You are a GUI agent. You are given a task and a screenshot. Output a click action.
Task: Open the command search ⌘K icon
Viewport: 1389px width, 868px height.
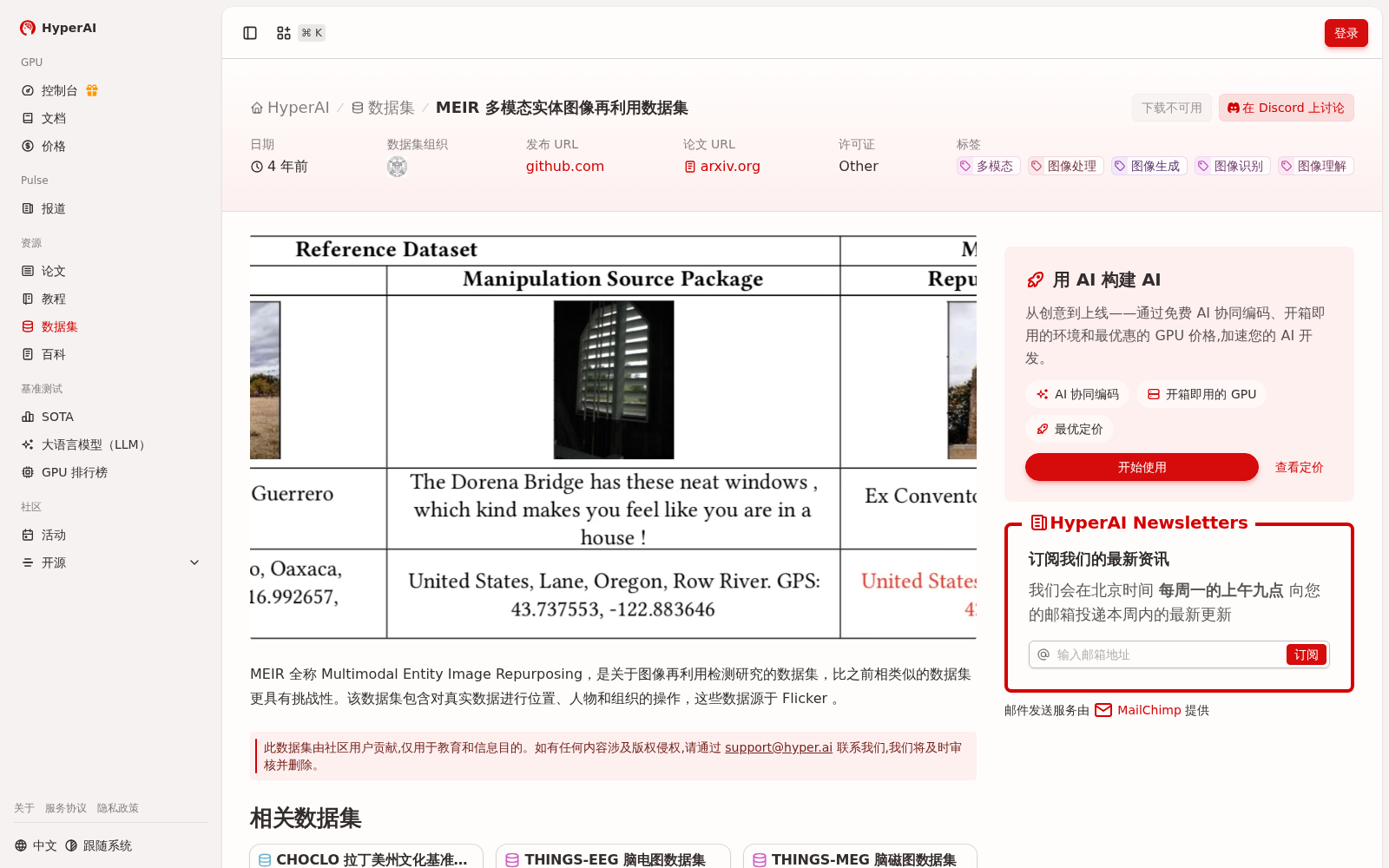284,33
